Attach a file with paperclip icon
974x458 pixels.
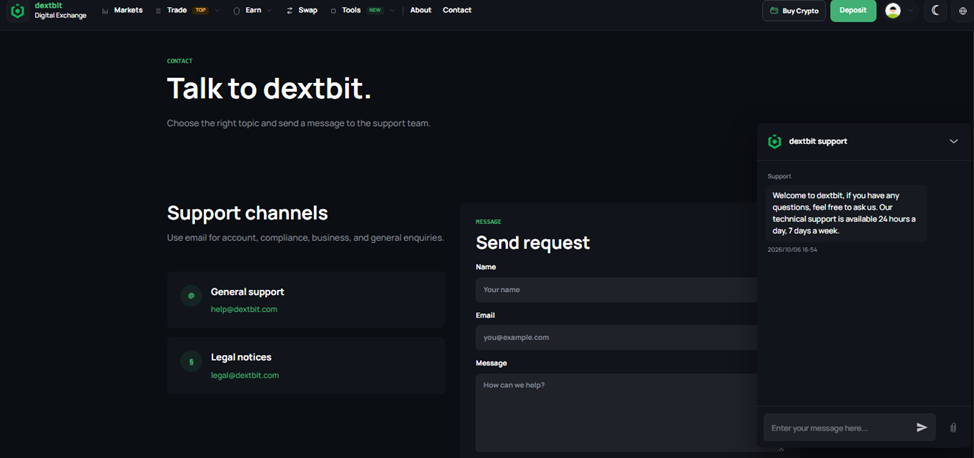pos(953,428)
